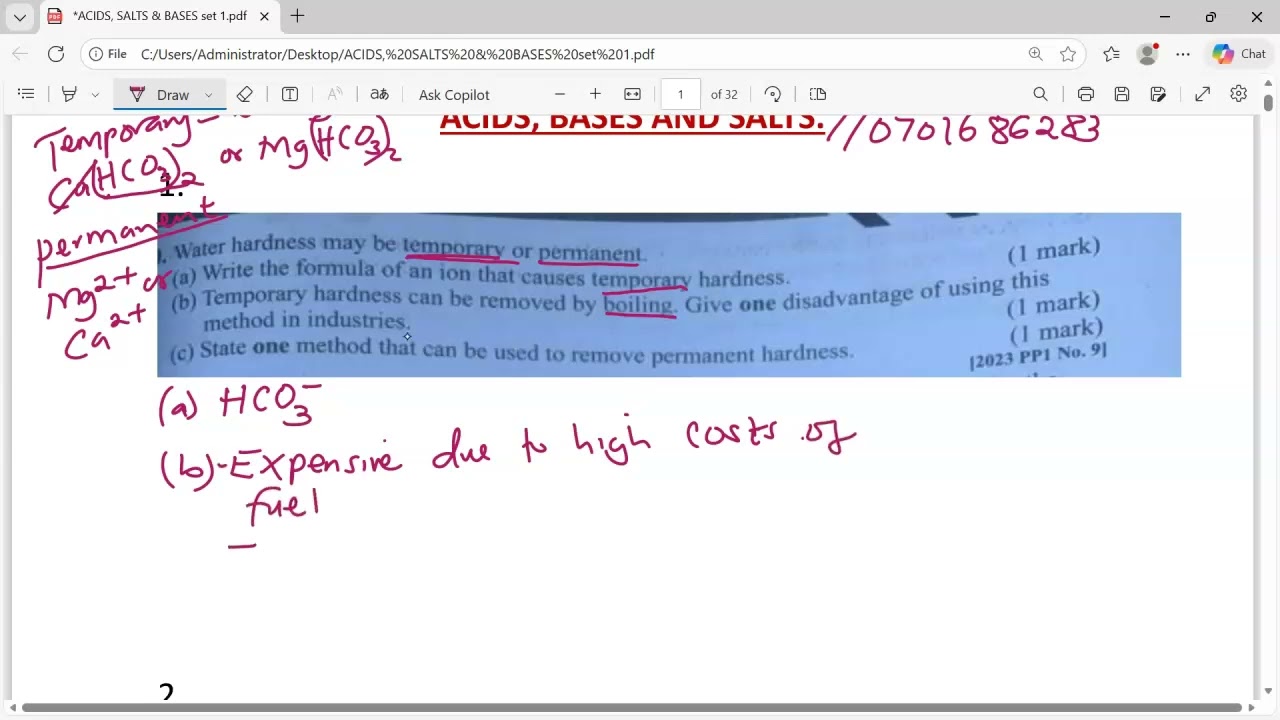Select the Highlight tool
Screen dimensions: 1280x720
pos(69,94)
